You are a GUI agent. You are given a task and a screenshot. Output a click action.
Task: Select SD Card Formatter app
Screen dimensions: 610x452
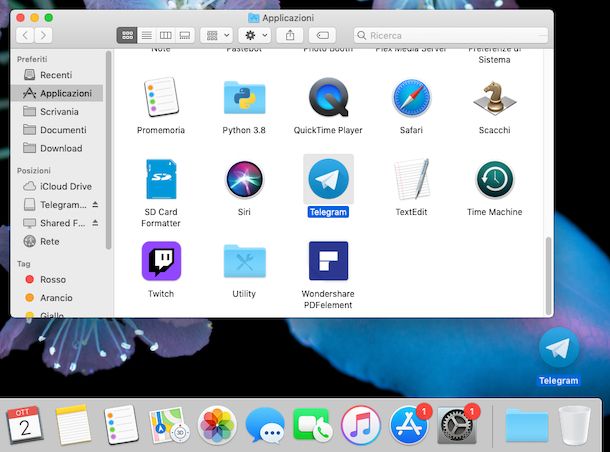pyautogui.click(x=161, y=179)
